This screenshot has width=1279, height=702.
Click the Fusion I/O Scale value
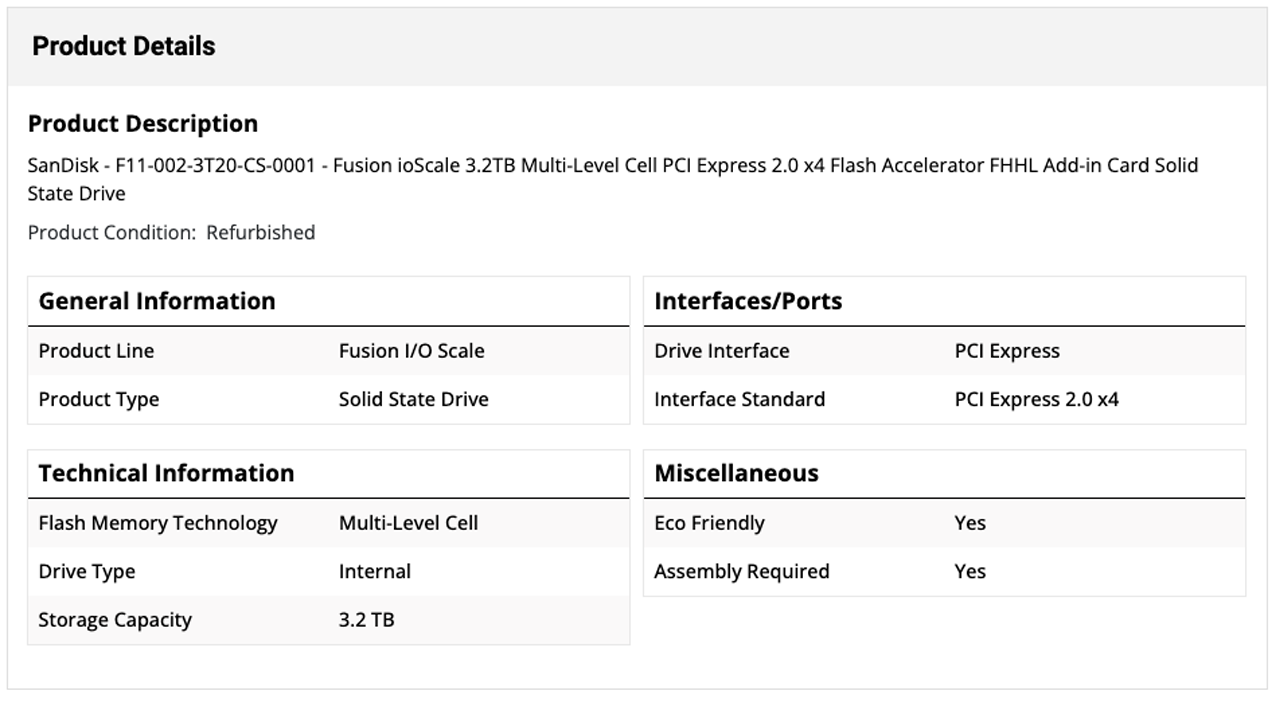tap(411, 351)
